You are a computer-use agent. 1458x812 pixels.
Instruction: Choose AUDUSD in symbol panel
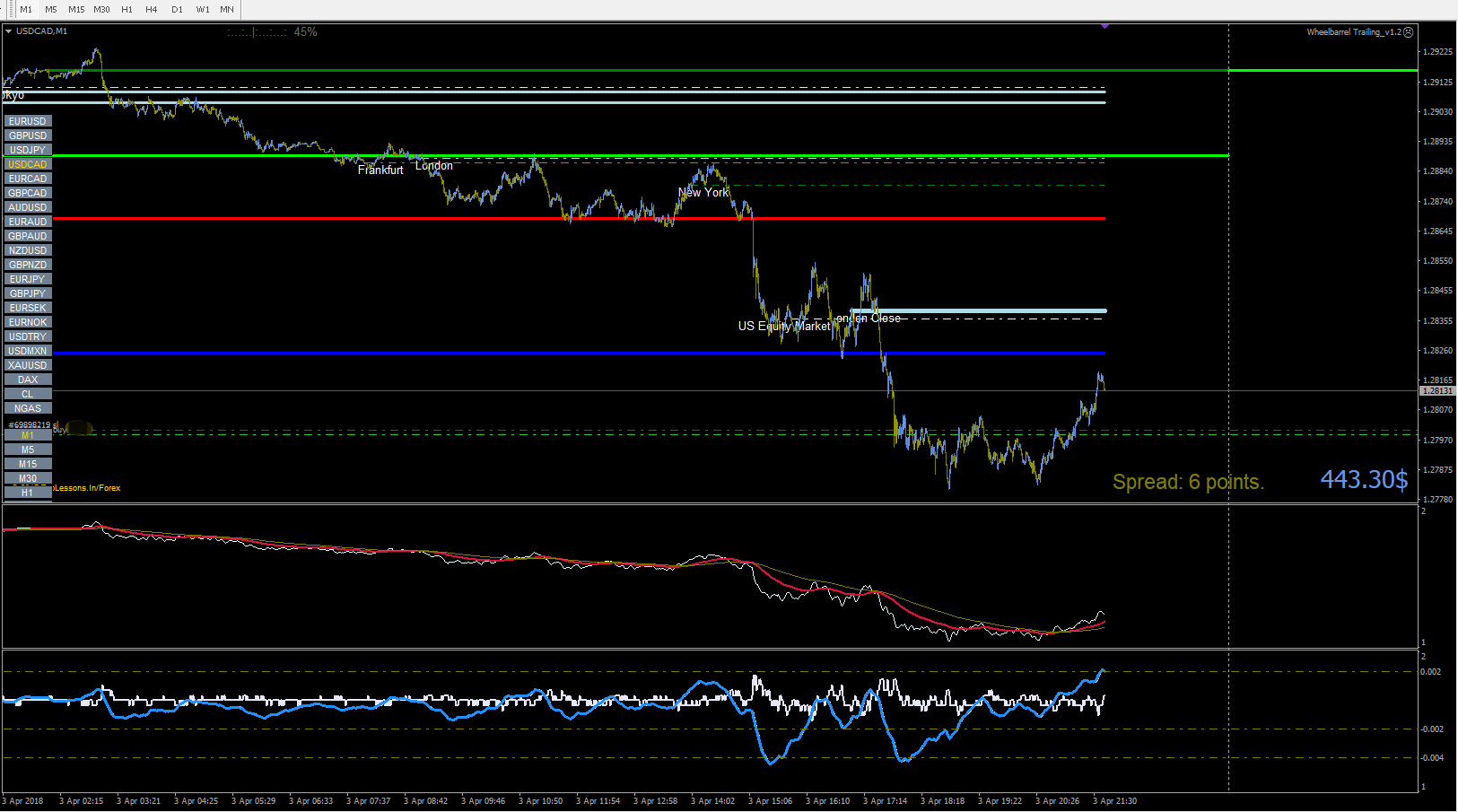(x=28, y=207)
